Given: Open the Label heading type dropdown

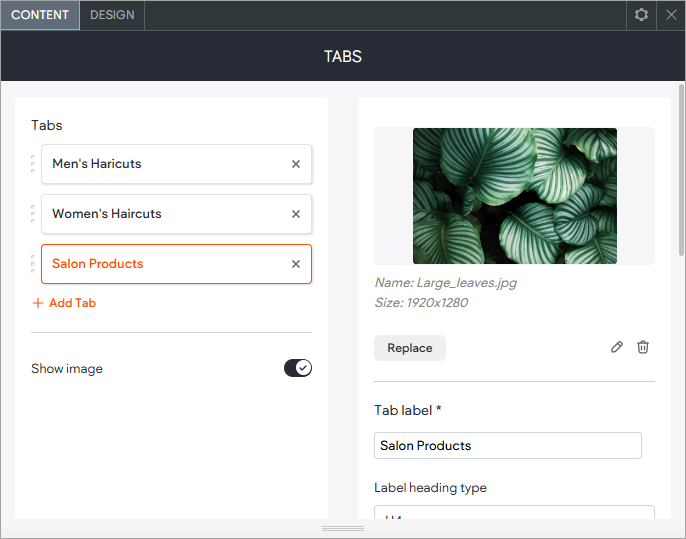Looking at the screenshot, I should point(514,515).
